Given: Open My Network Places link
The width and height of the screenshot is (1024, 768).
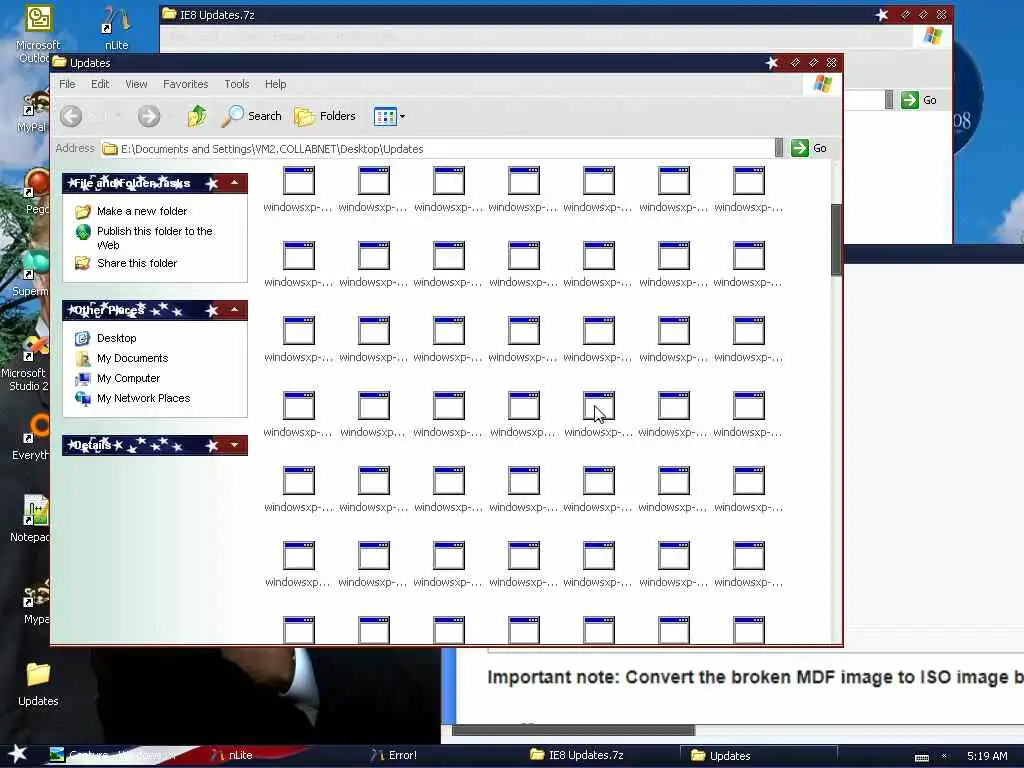Looking at the screenshot, I should (144, 398).
